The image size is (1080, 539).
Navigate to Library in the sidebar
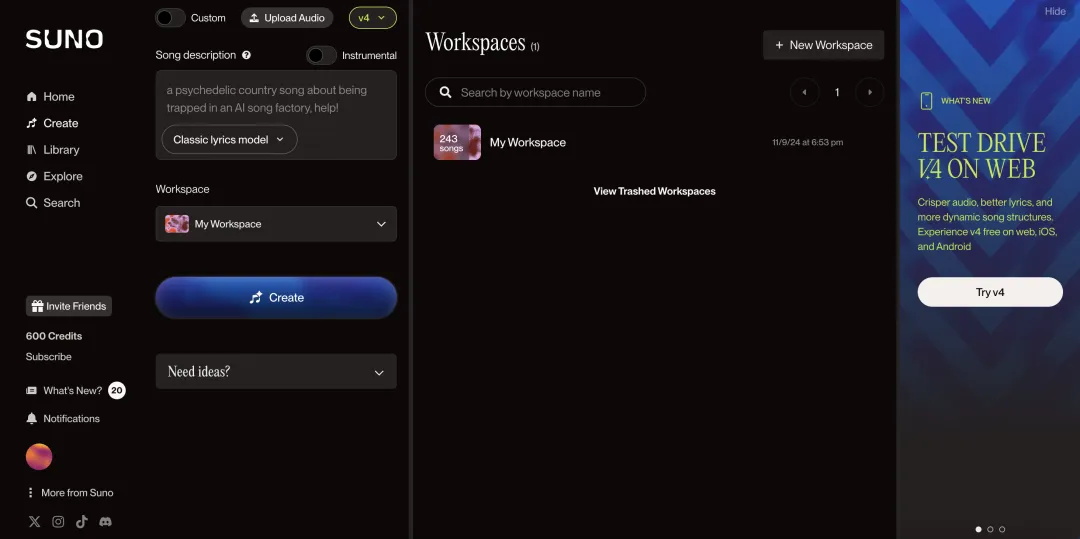(61, 150)
